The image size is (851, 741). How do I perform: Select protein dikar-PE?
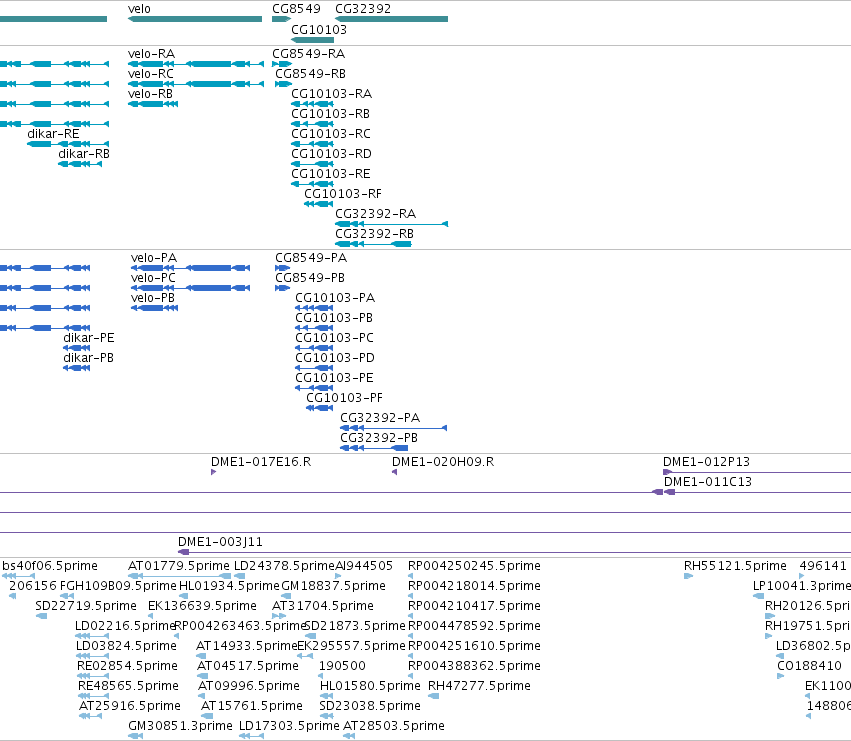pyautogui.click(x=77, y=349)
